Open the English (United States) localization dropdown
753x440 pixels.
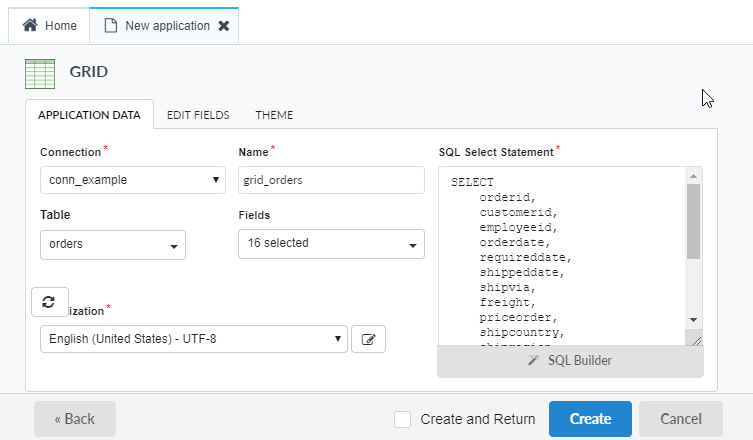point(194,339)
